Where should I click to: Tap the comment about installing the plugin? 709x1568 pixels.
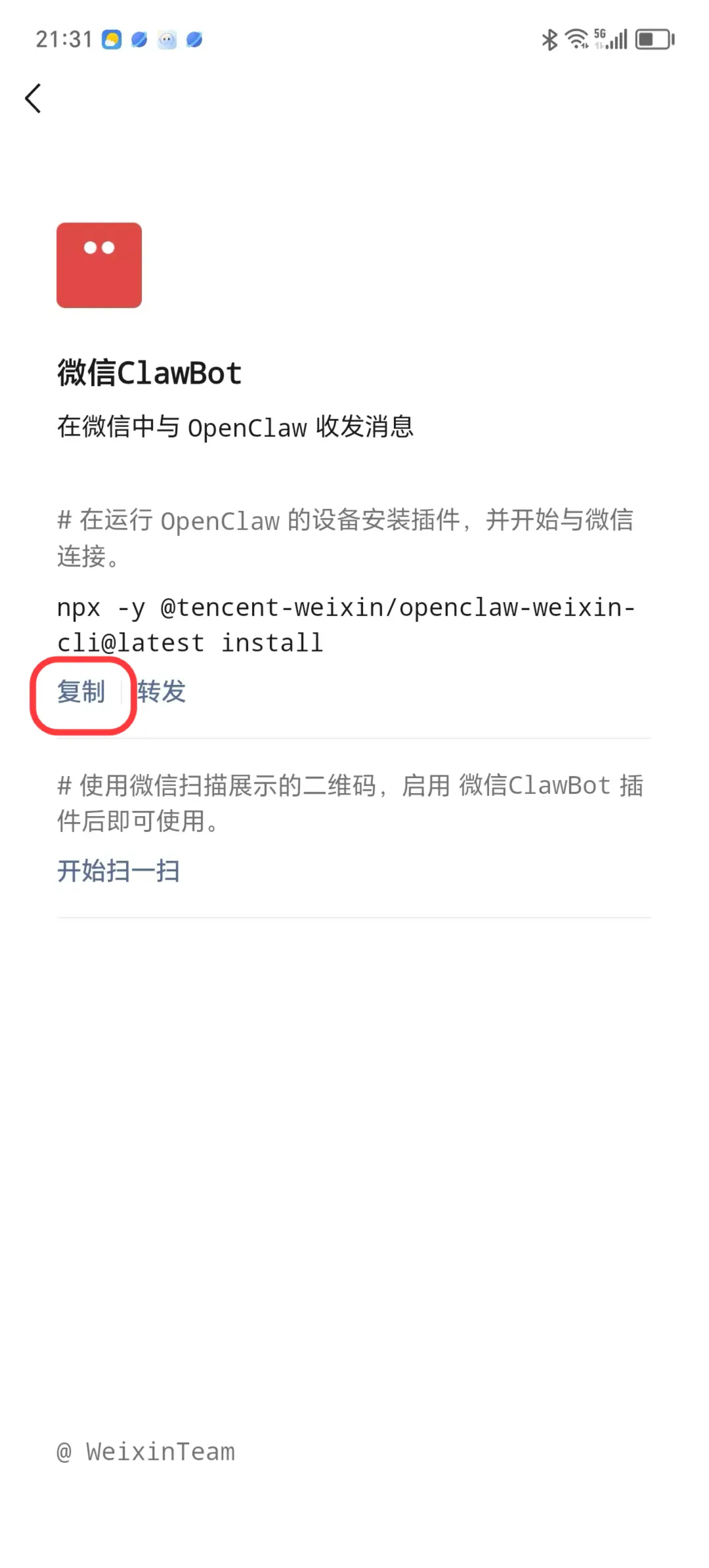(x=345, y=538)
